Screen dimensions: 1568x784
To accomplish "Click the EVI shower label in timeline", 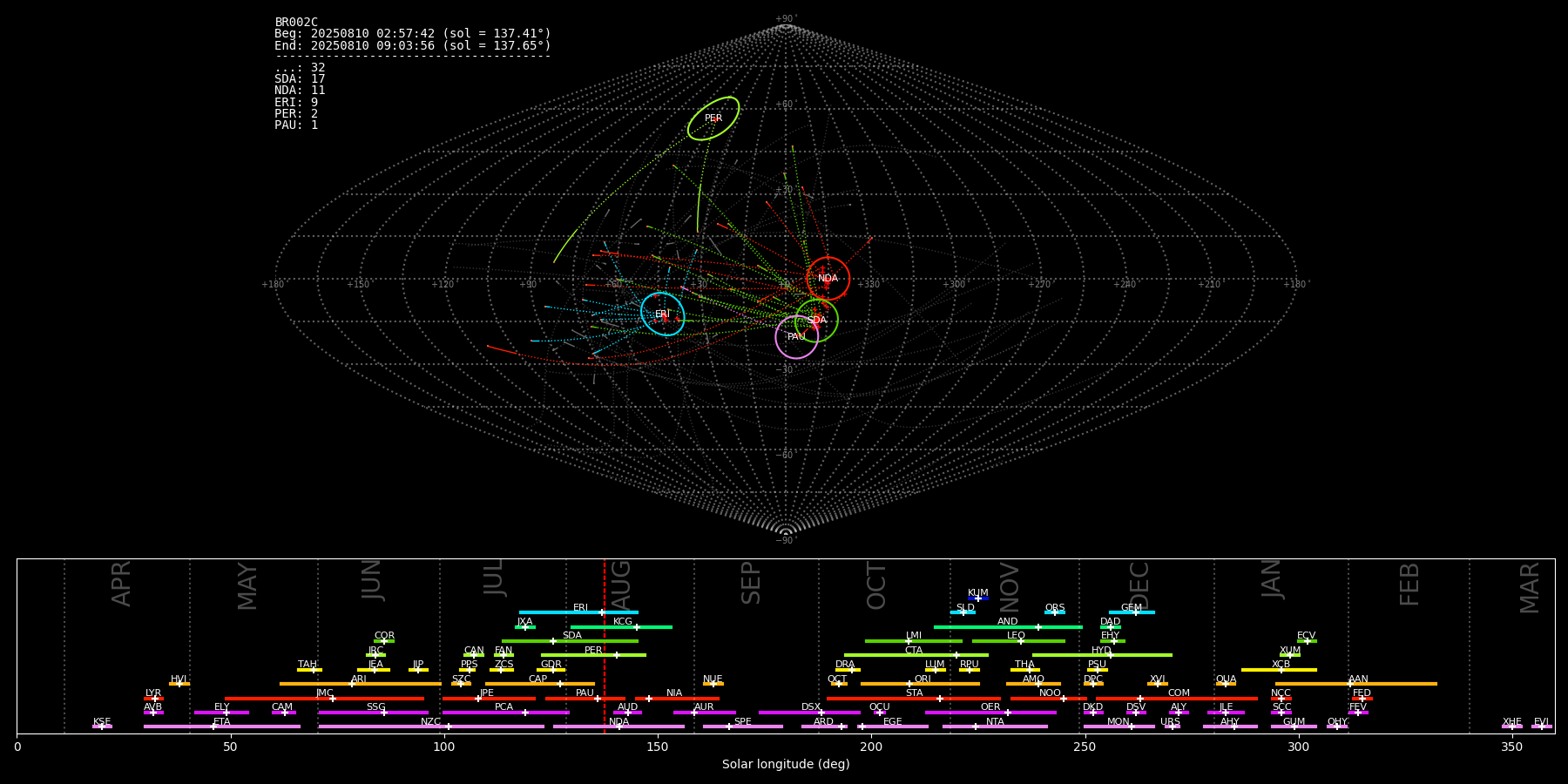I will [1541, 722].
